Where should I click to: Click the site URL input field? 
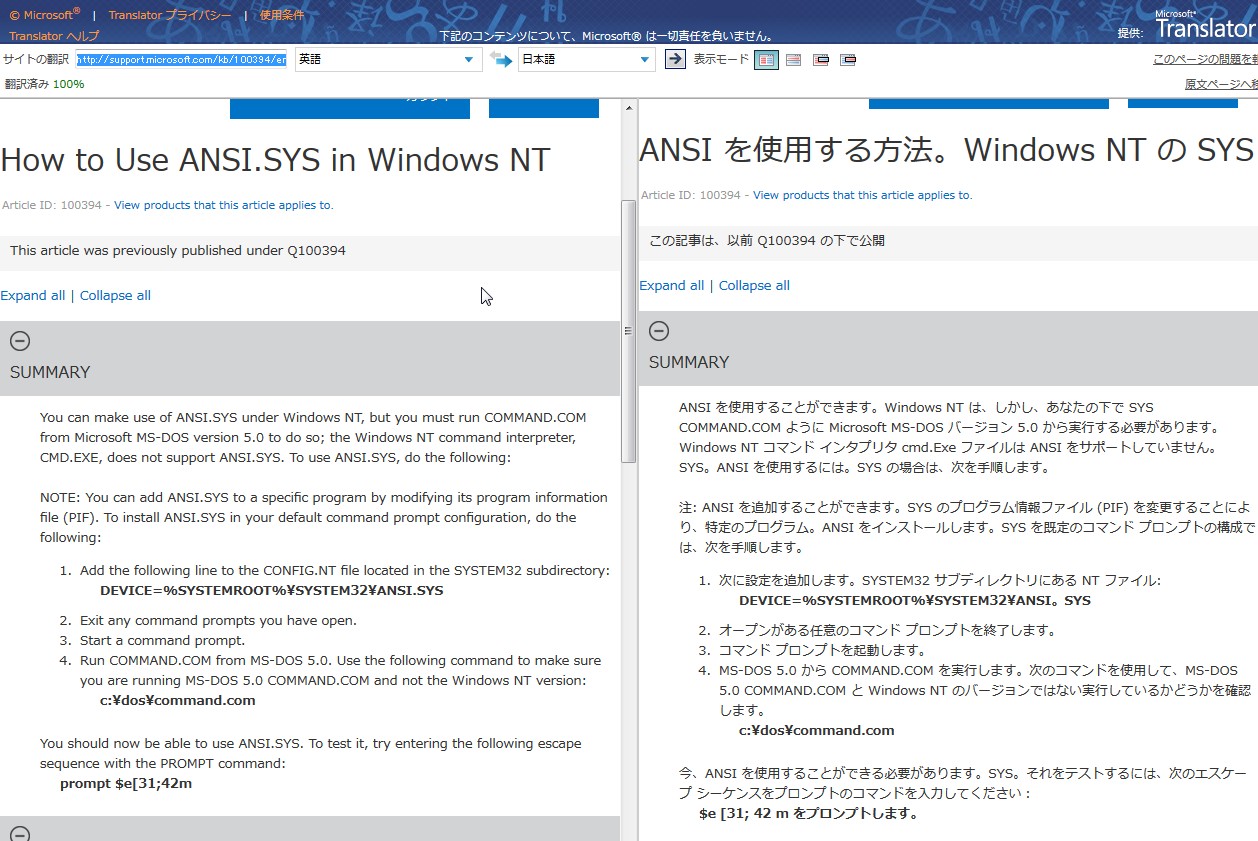pyautogui.click(x=181, y=60)
